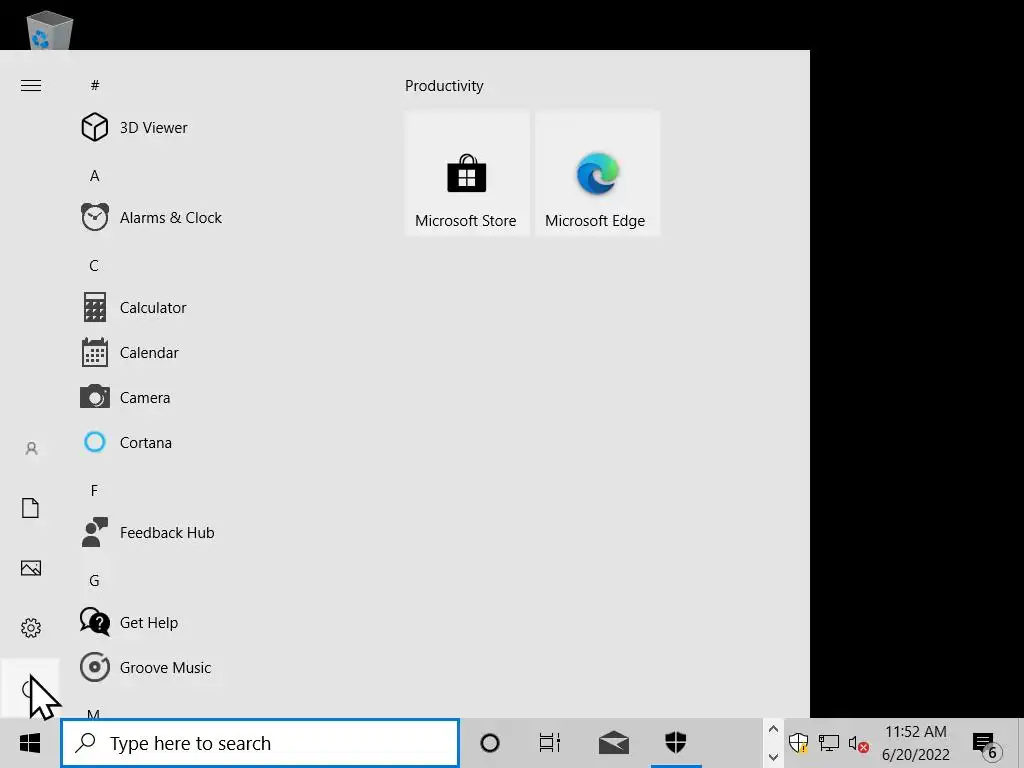1024x768 pixels.
Task: Click the Productivity group title
Action: click(444, 86)
